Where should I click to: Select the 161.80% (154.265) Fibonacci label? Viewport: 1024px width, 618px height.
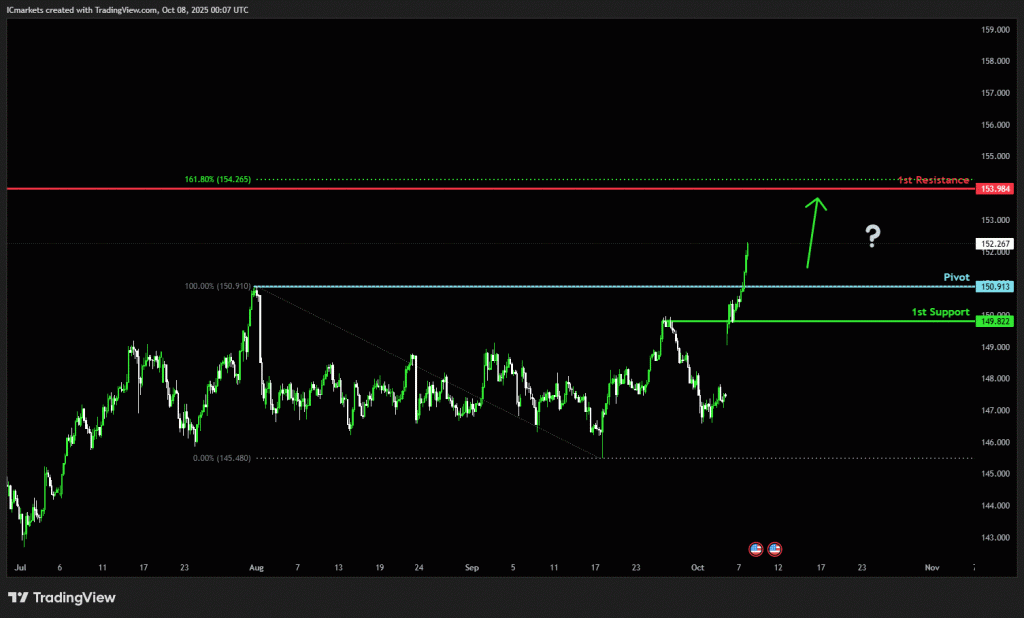[217, 180]
